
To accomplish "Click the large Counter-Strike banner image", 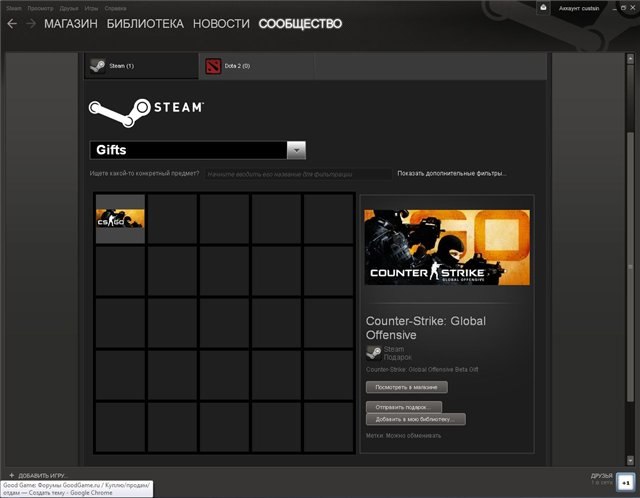I will pyautogui.click(x=447, y=247).
